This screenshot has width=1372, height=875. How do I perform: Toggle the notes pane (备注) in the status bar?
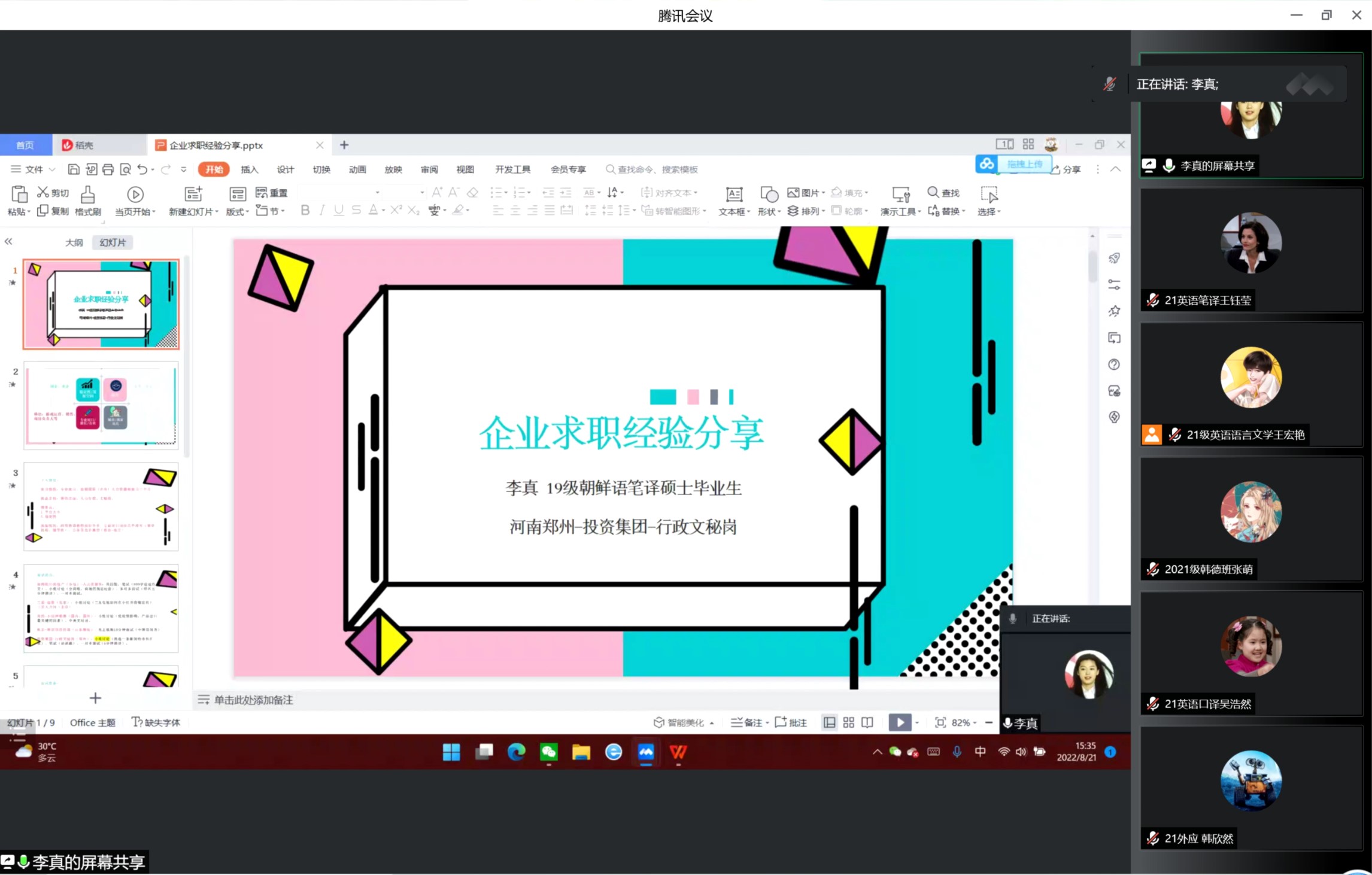[x=748, y=722]
